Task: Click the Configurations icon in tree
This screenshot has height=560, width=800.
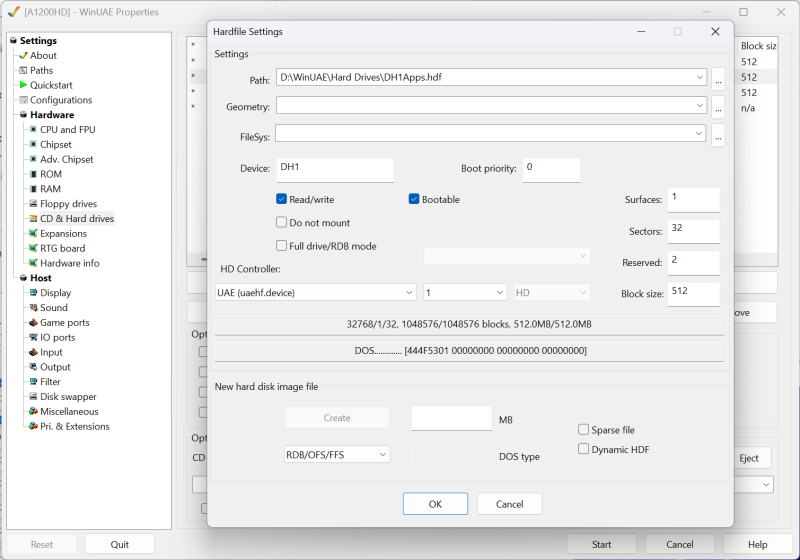Action: click(23, 100)
